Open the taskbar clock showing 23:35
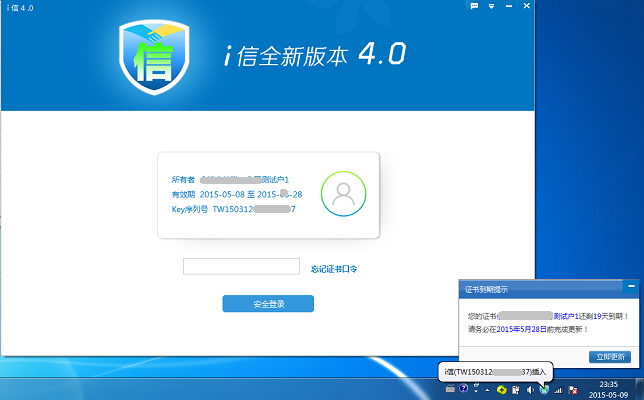 608,389
